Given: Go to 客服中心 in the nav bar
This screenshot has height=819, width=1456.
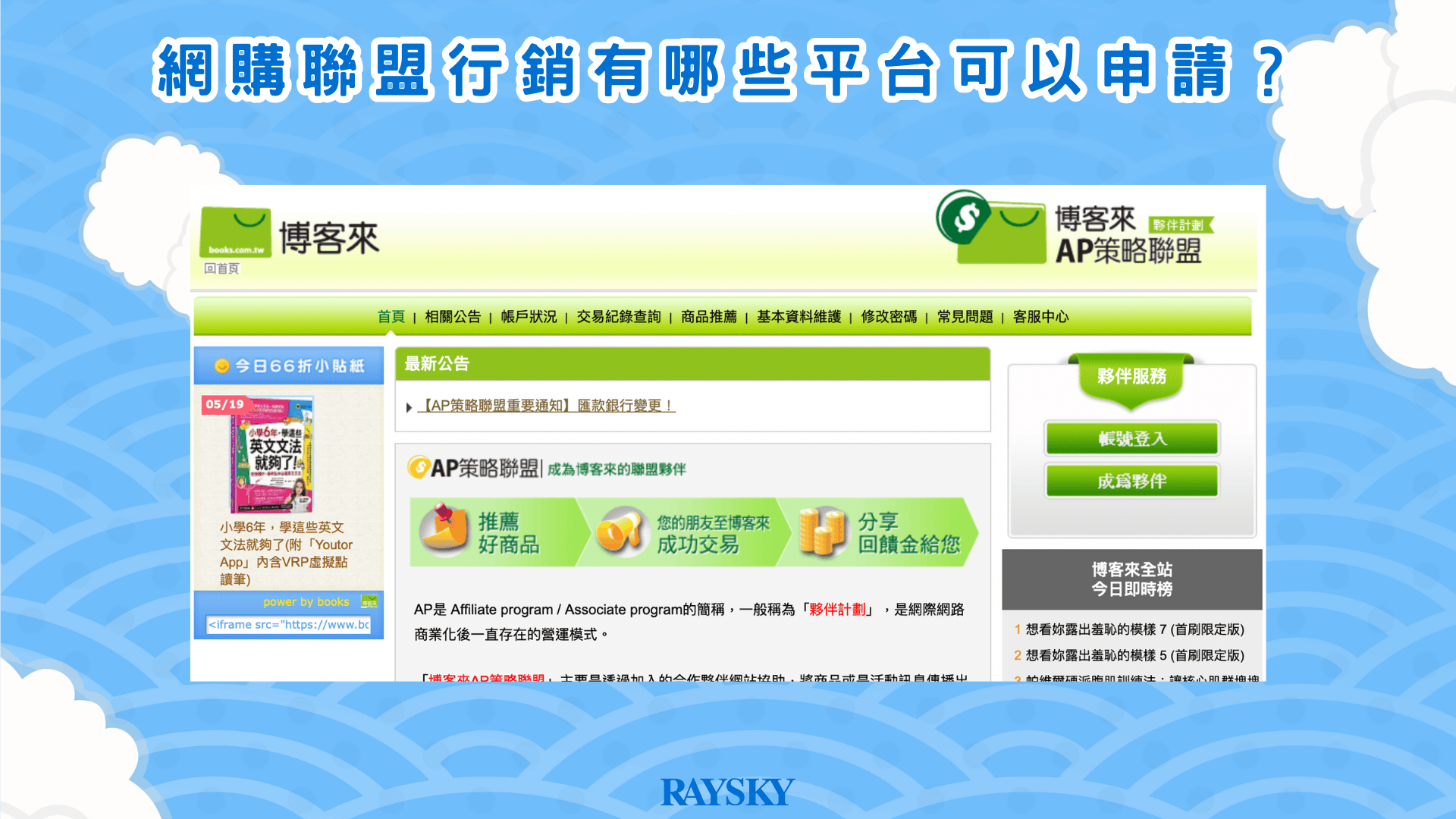Looking at the screenshot, I should (x=1041, y=317).
